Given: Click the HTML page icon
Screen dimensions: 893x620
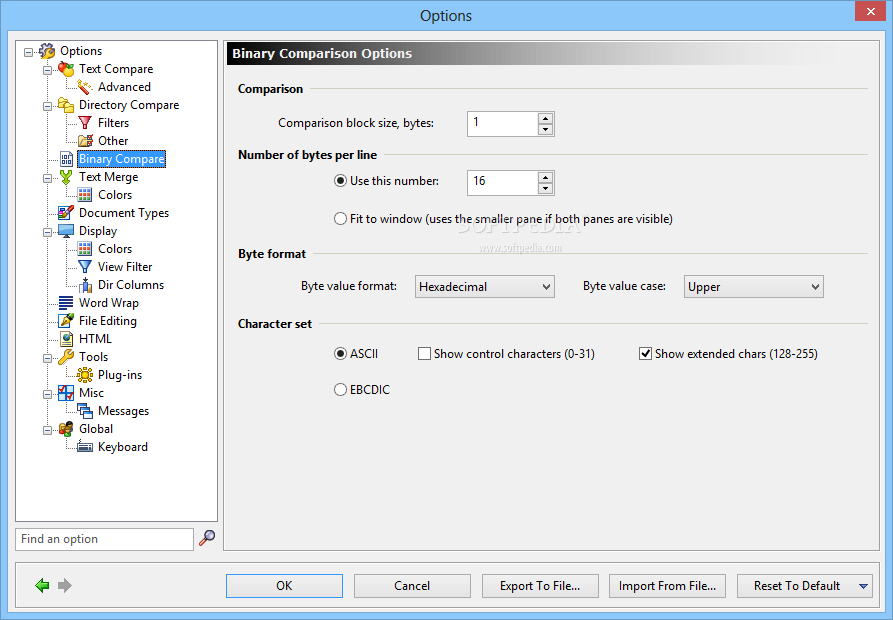Looking at the screenshot, I should point(66,339).
